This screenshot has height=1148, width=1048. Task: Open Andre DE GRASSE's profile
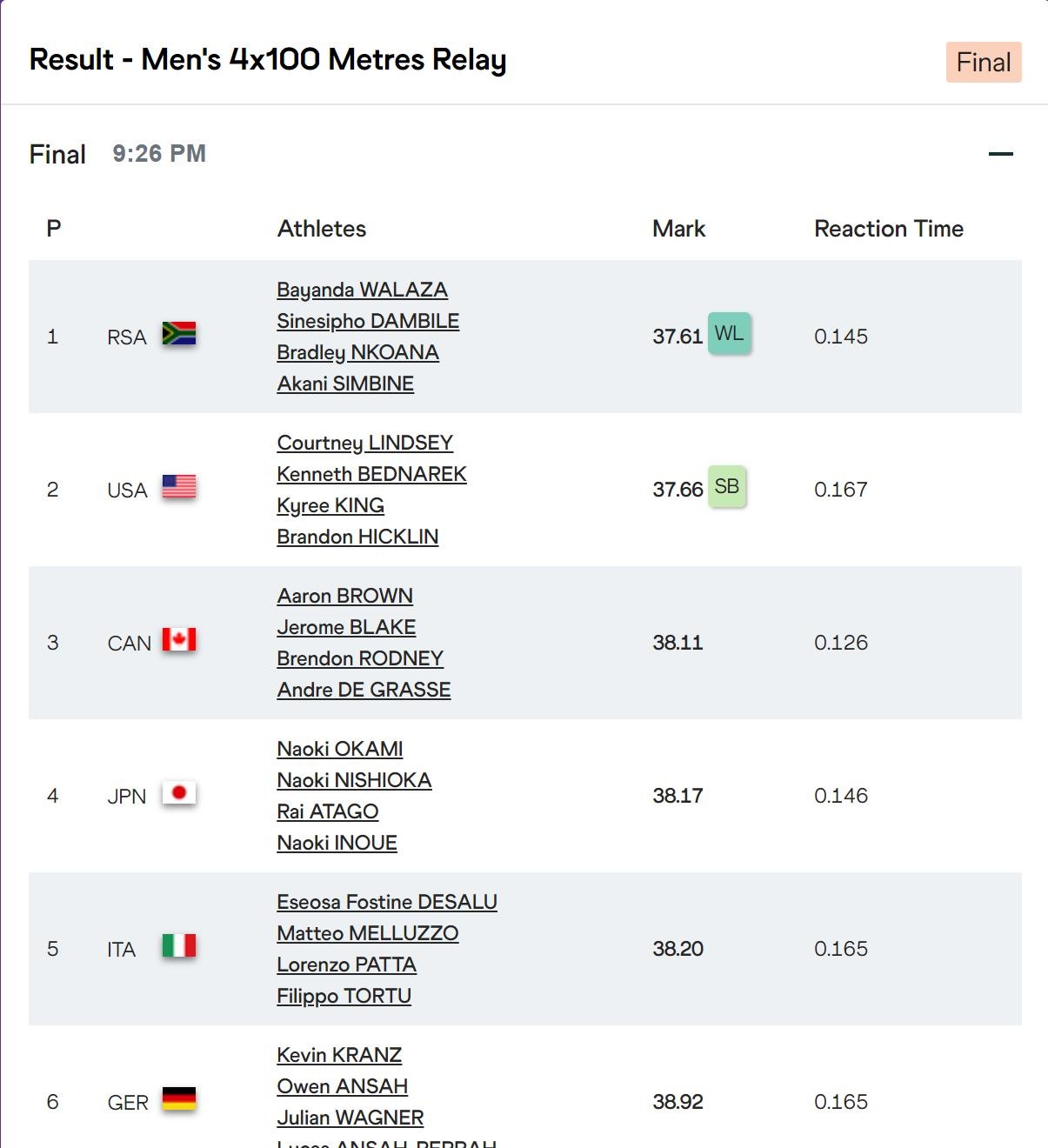click(x=364, y=690)
